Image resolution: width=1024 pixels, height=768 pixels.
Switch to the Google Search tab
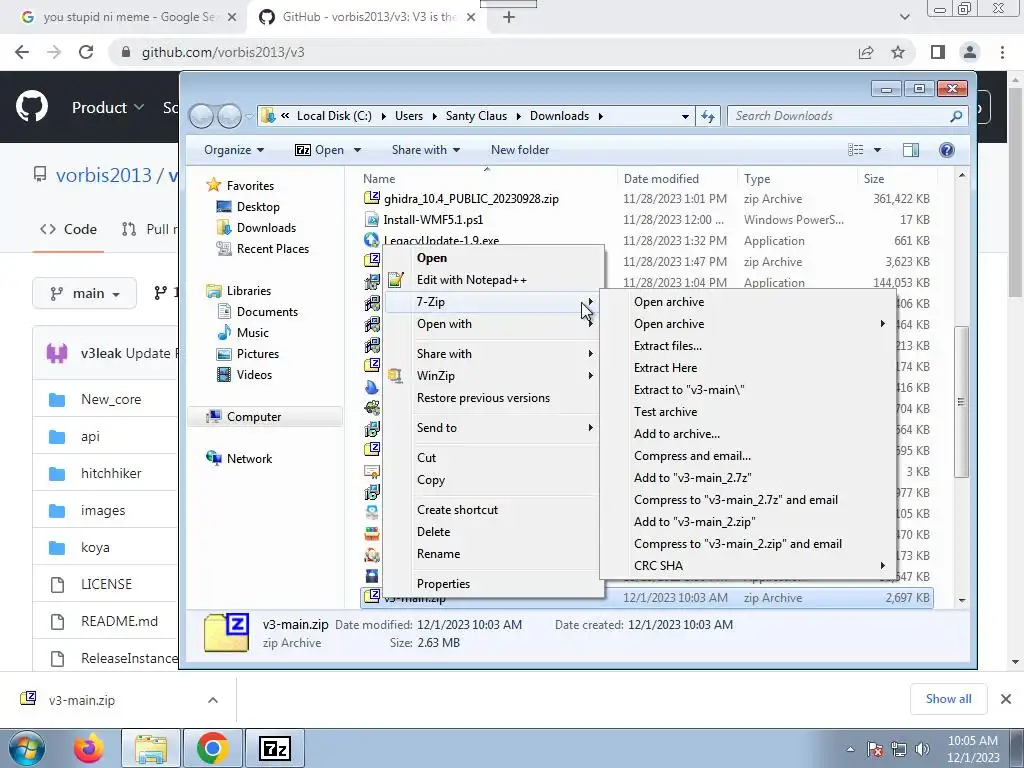click(129, 18)
